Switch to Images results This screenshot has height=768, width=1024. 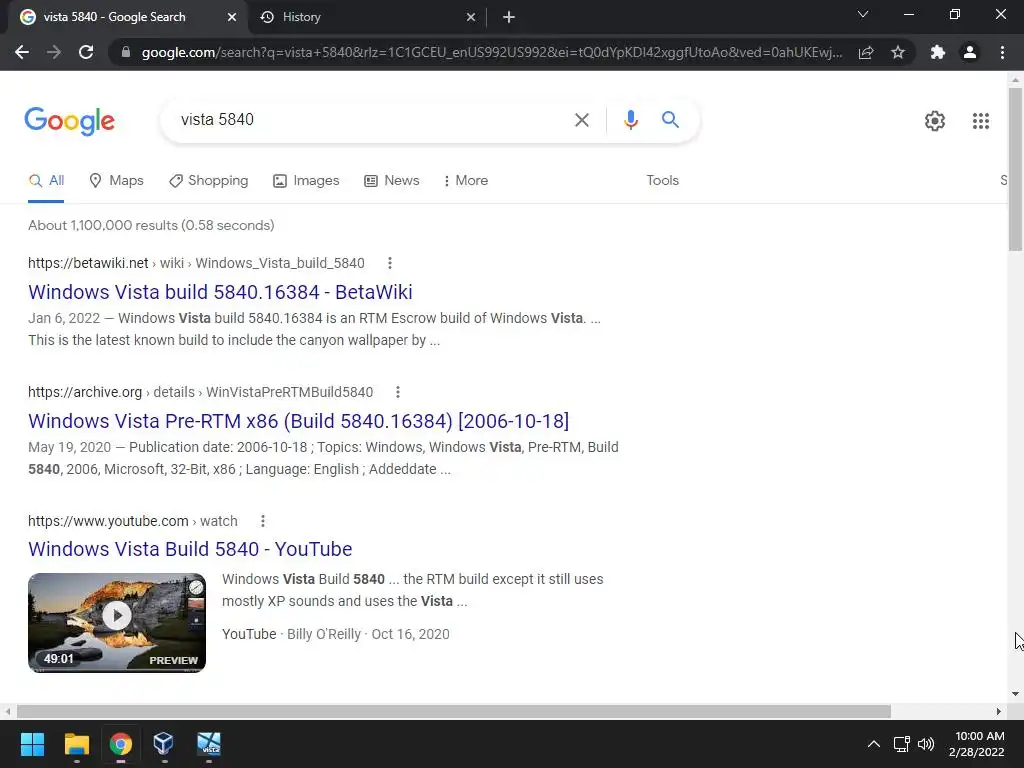[306, 181]
